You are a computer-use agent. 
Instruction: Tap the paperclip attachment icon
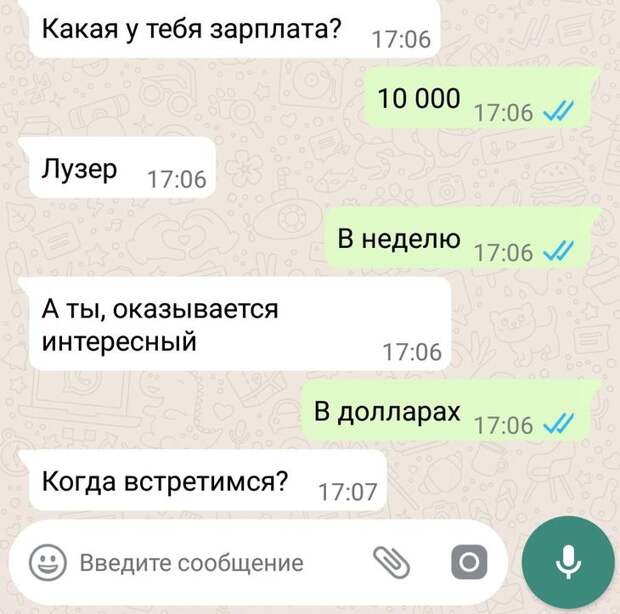391,562
